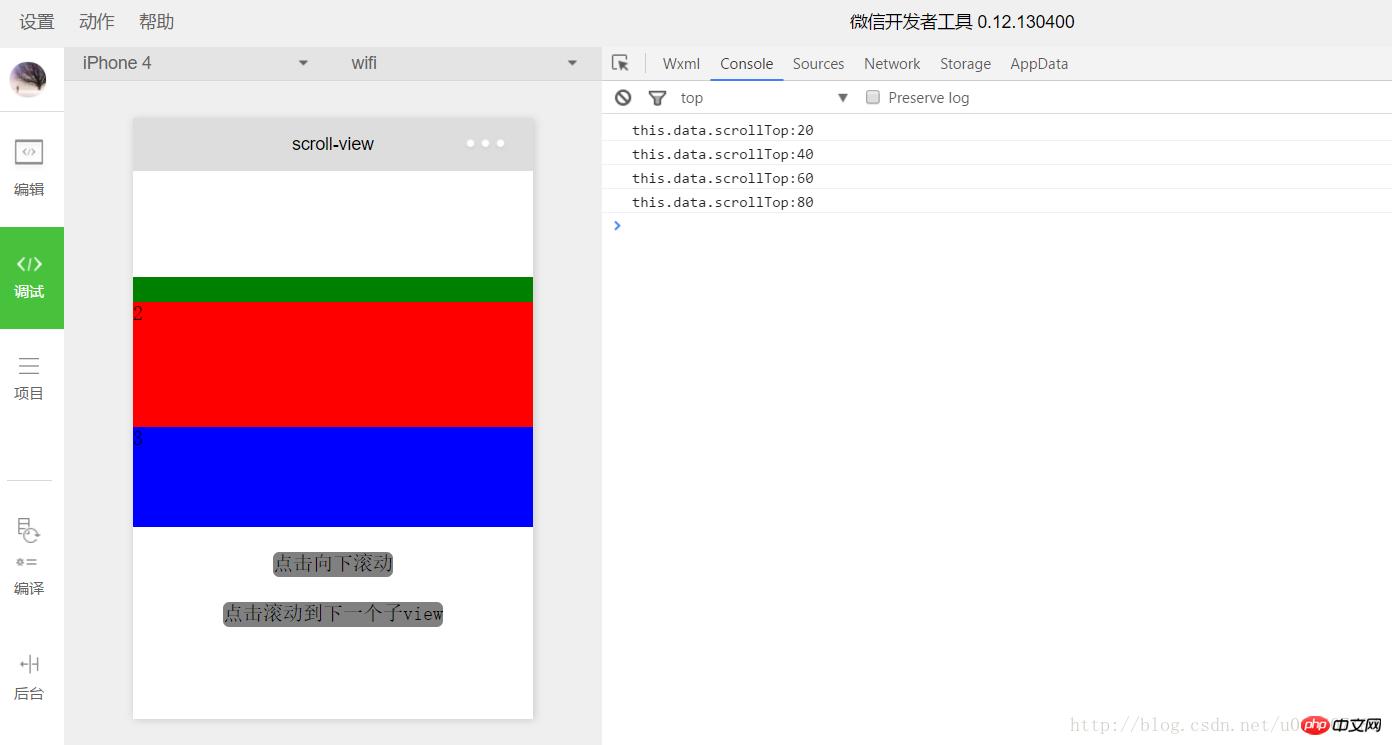1392x745 pixels.
Task: Open the 项目 (Project) sidebar section
Action: 29,378
